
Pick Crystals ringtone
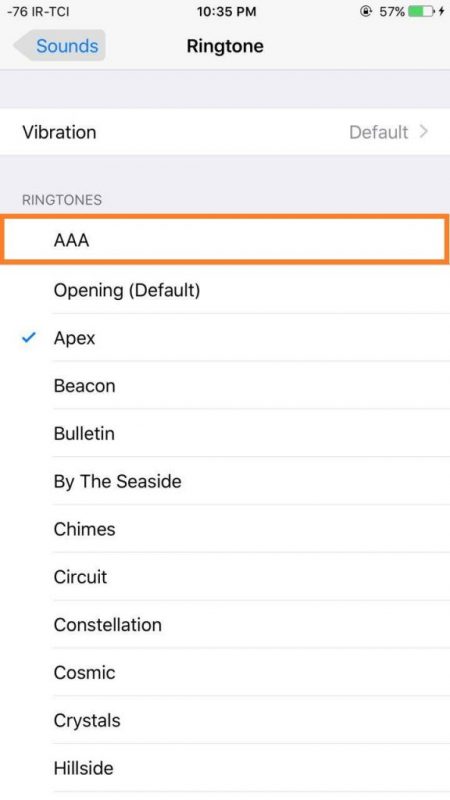tap(225, 720)
